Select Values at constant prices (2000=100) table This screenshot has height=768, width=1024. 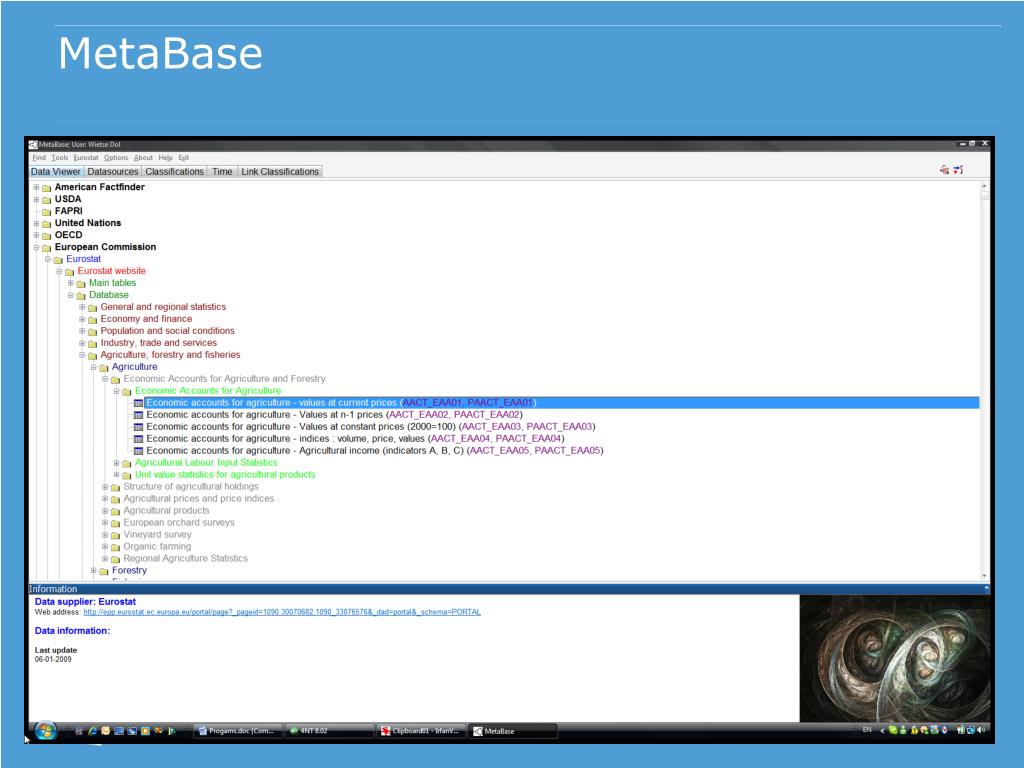371,426
